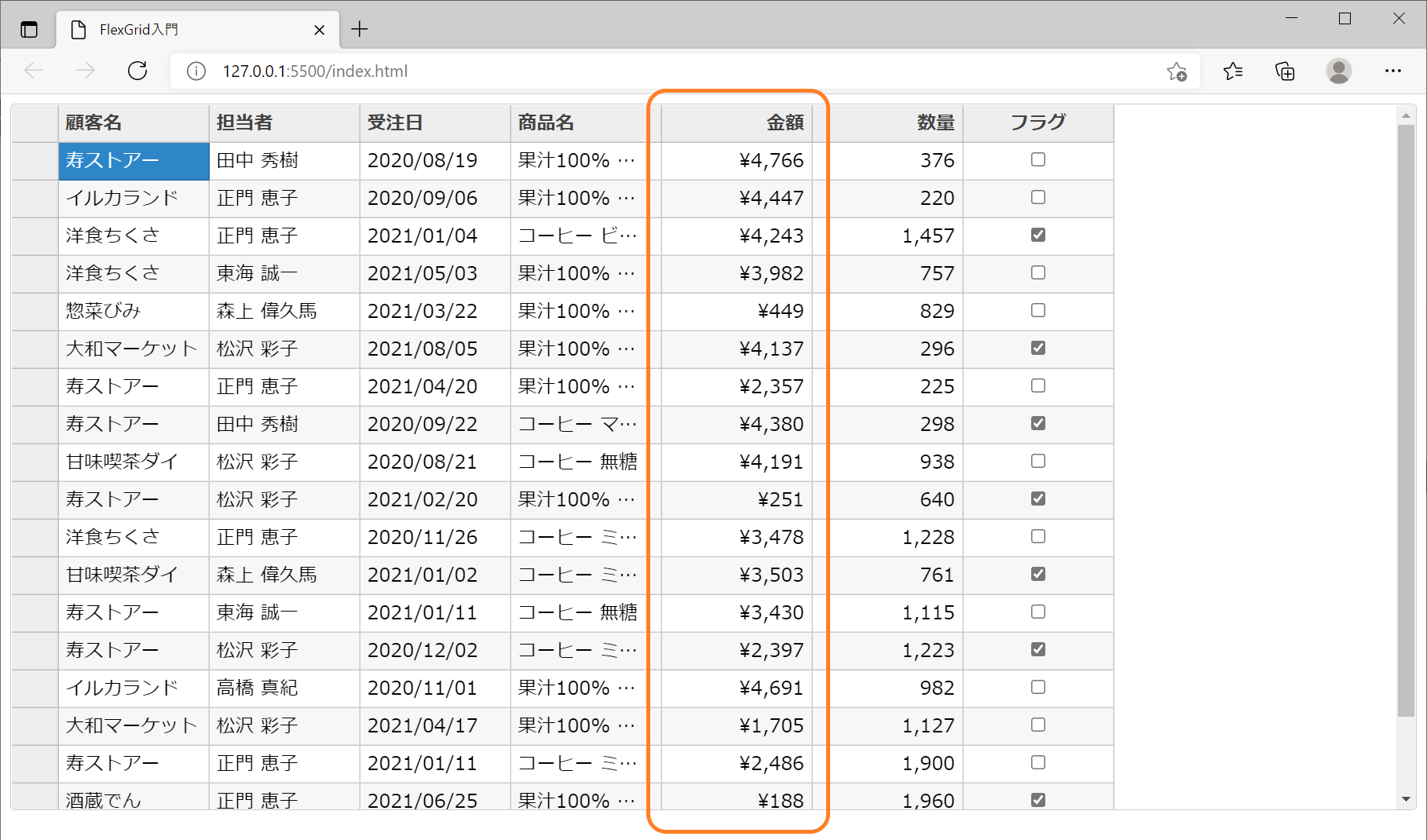The width and height of the screenshot is (1427, 840).
Task: Check the flag box in the ¥3,982 row
Action: coord(1038,273)
